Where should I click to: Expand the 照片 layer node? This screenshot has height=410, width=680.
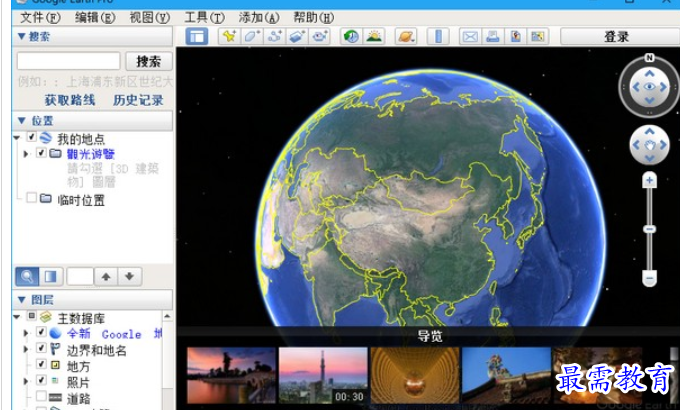tap(26, 381)
